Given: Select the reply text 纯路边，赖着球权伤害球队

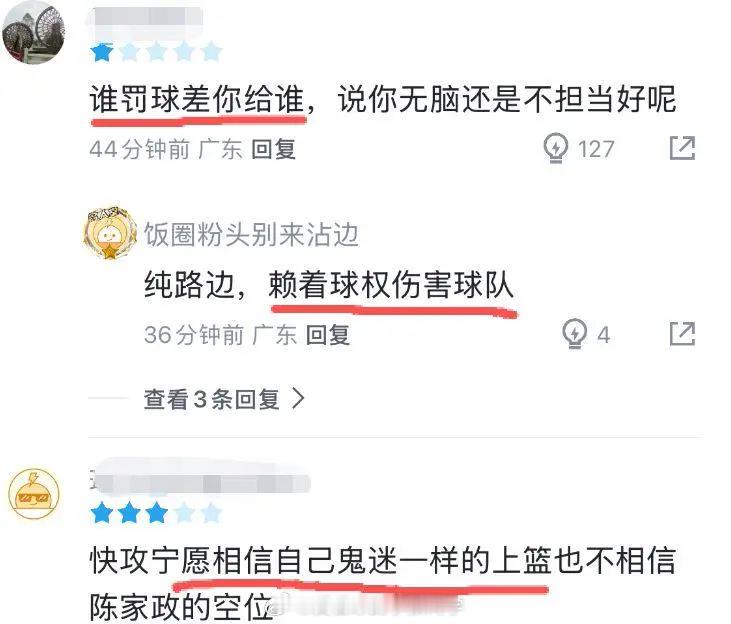Looking at the screenshot, I should click(329, 285).
